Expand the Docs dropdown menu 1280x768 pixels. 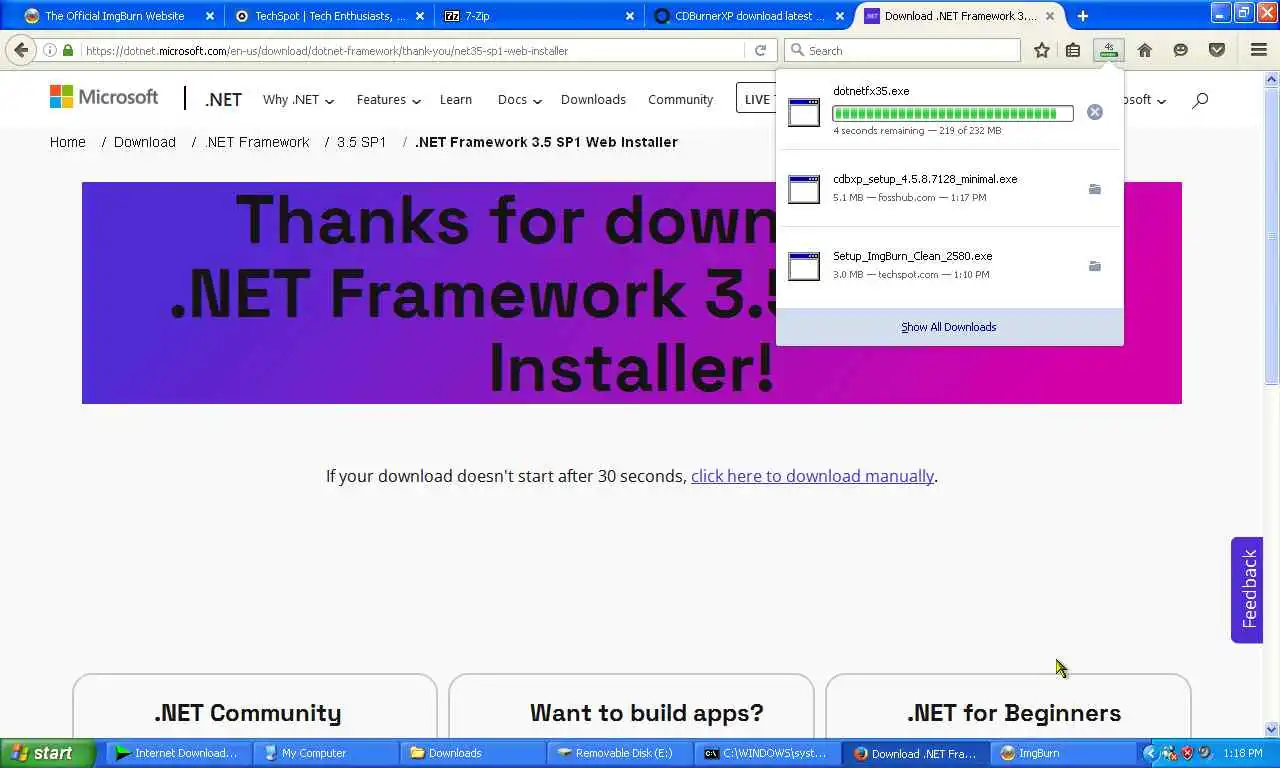coord(519,99)
